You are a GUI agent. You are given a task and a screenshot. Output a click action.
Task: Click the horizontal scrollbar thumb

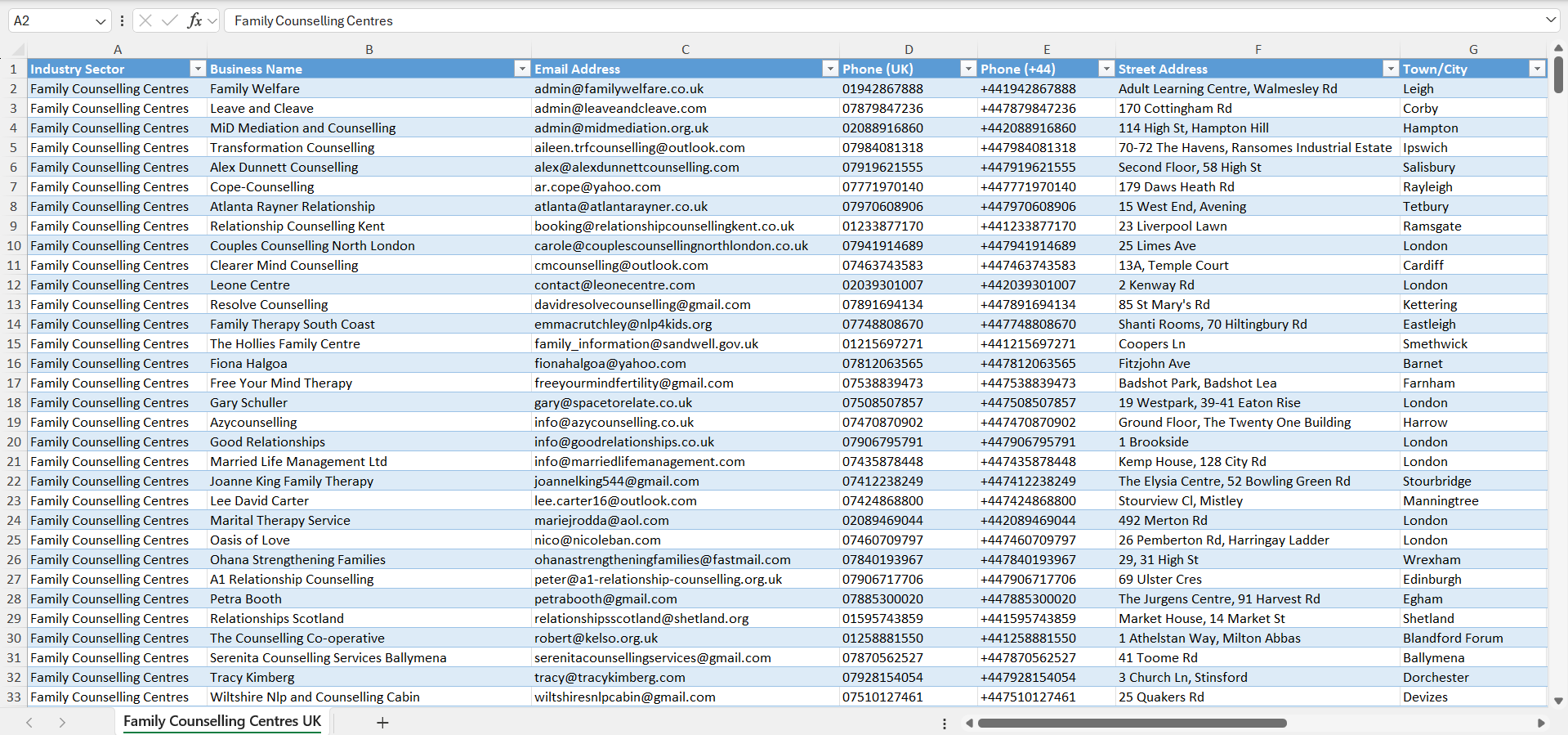[x=1132, y=723]
